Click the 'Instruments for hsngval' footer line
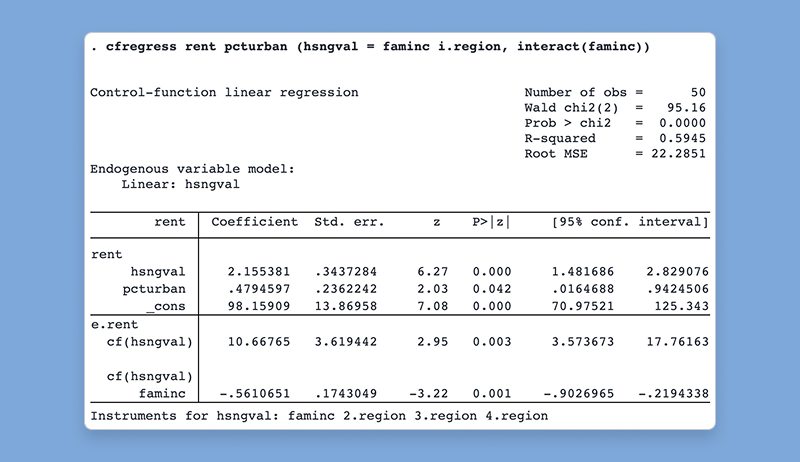Image resolution: width=800 pixels, height=462 pixels. [x=319, y=414]
